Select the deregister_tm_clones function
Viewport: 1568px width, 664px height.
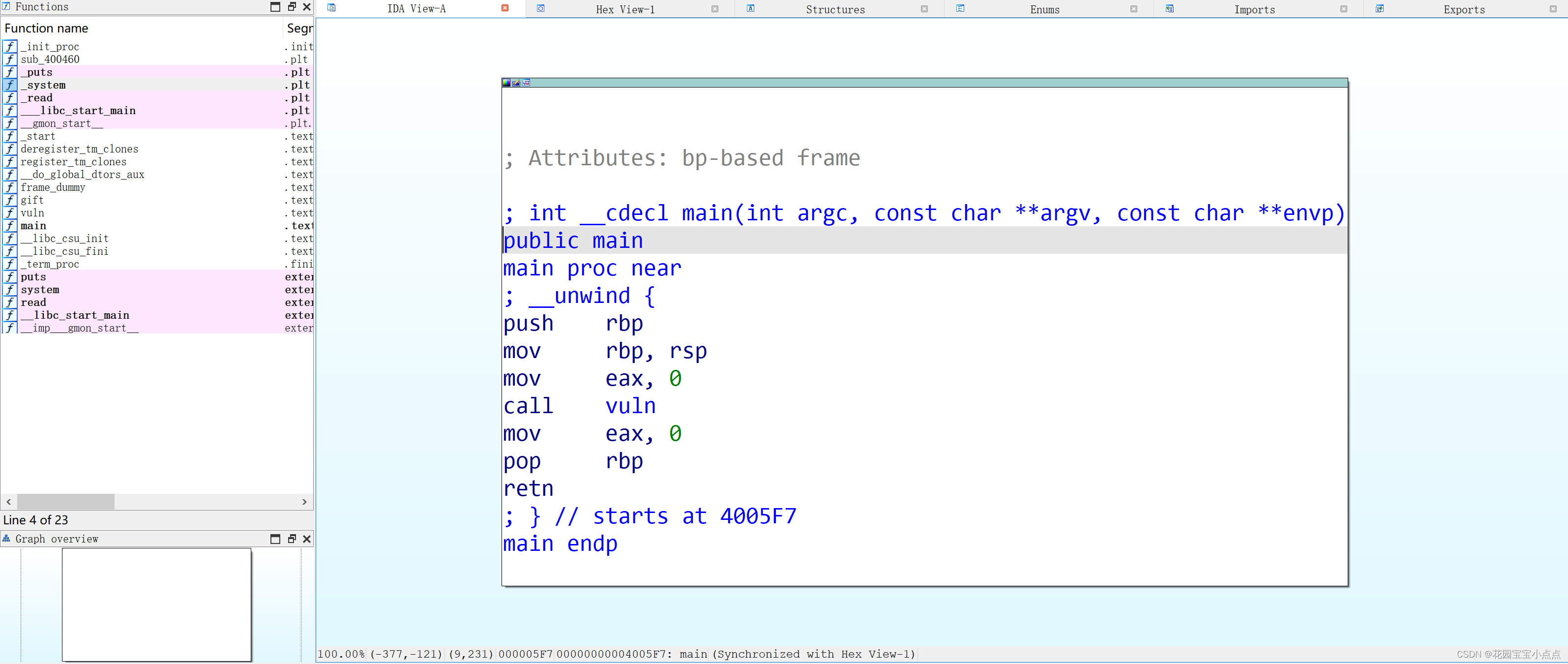coord(157,149)
